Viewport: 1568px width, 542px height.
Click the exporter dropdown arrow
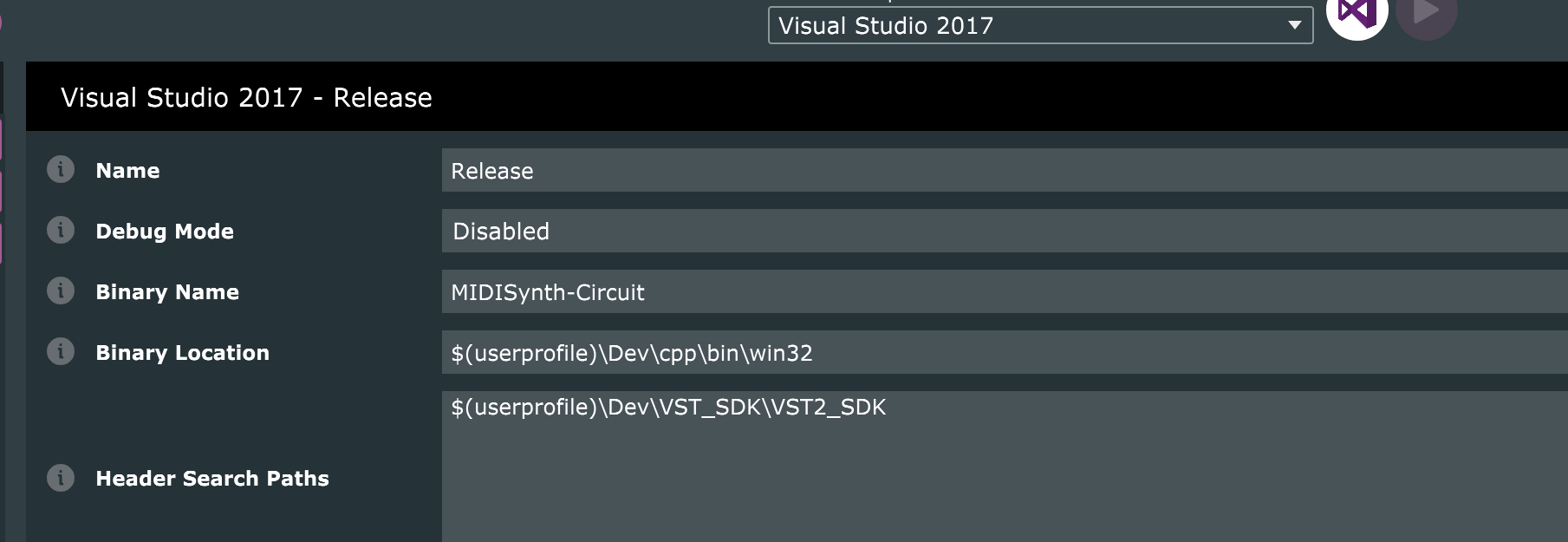point(1294,26)
